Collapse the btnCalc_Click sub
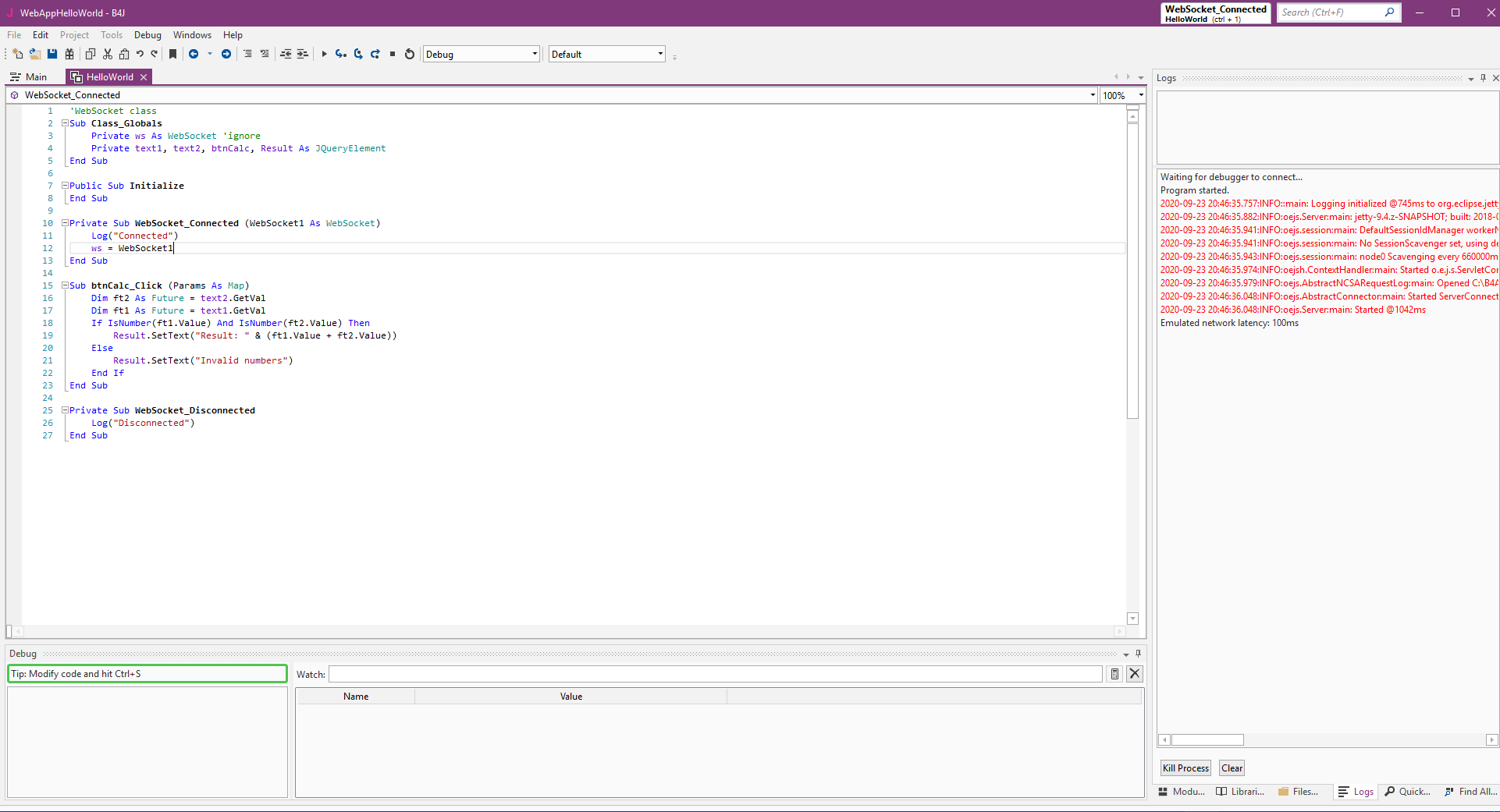1500x812 pixels. (66, 285)
